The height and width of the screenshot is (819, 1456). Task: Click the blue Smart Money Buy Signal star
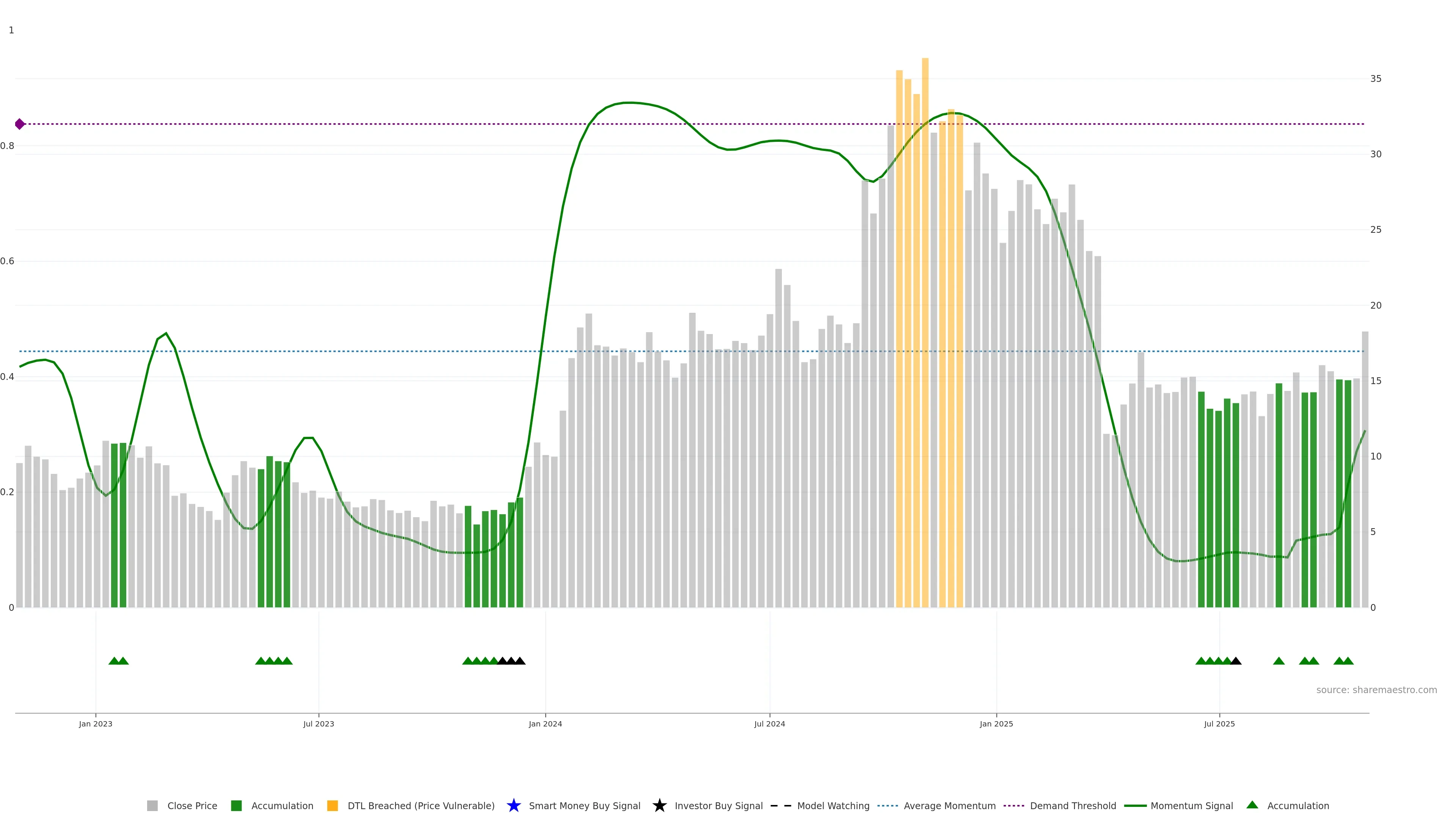point(513,805)
